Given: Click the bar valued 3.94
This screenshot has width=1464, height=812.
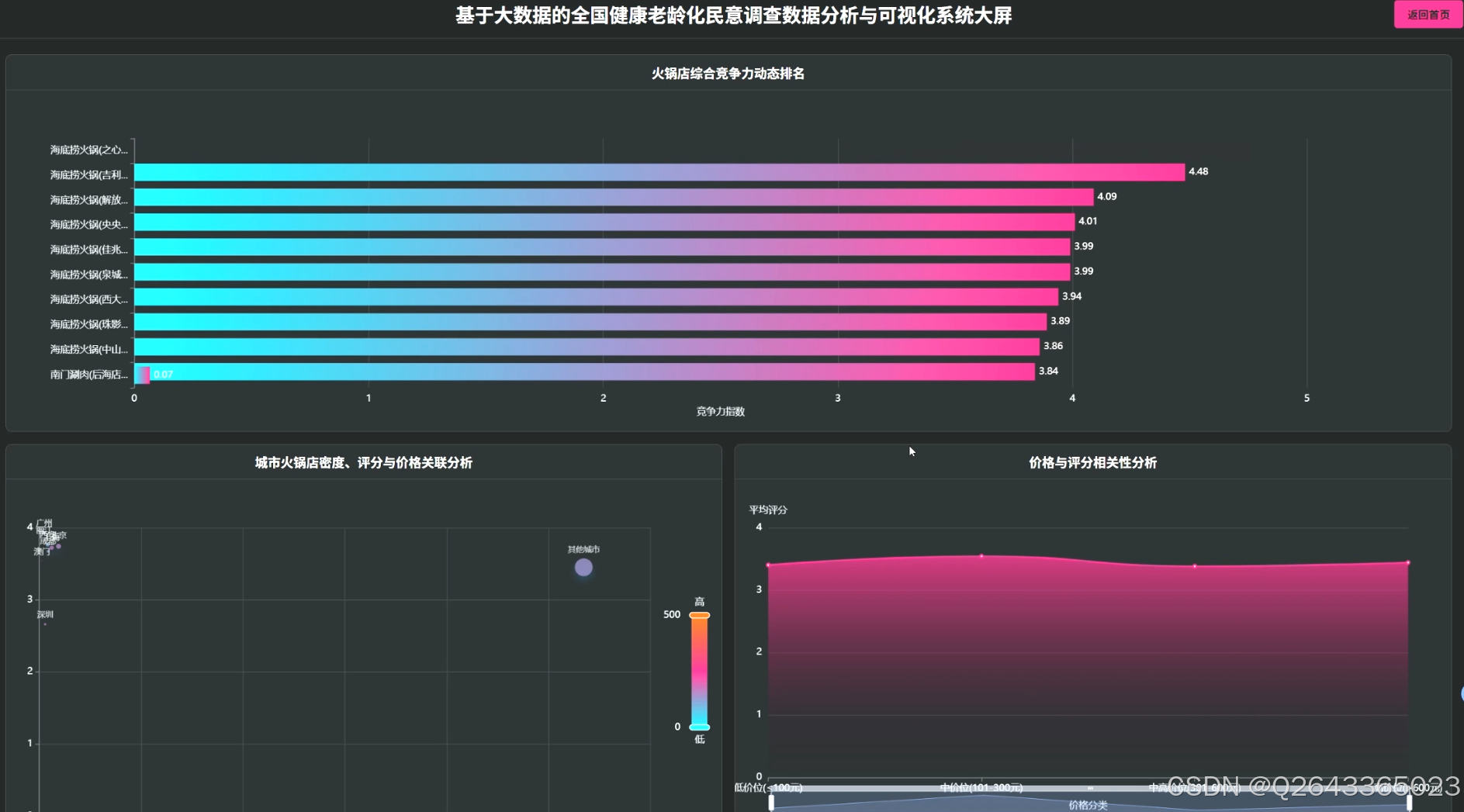Looking at the screenshot, I should click(x=596, y=297).
